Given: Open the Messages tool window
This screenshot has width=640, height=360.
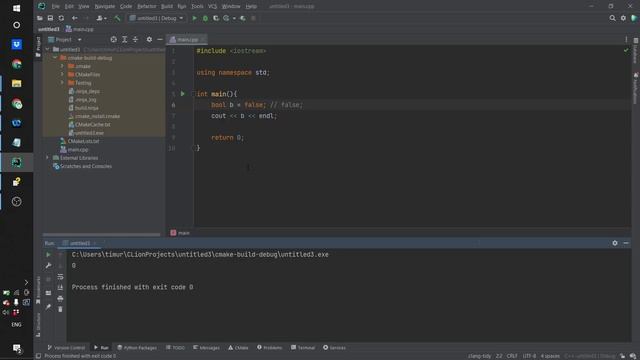Looking at the screenshot, I should 207,348.
